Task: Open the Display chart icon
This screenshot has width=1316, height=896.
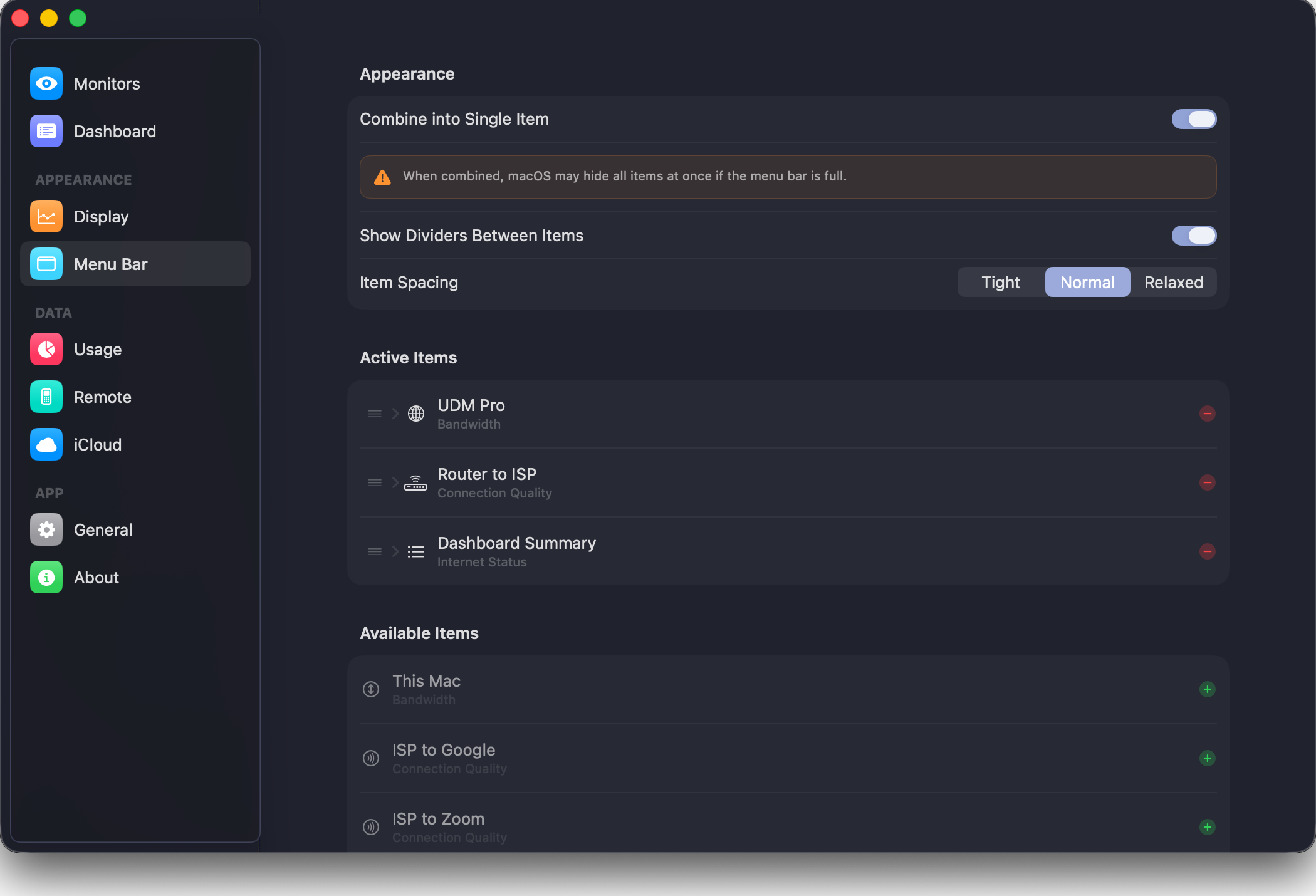Action: (46, 216)
